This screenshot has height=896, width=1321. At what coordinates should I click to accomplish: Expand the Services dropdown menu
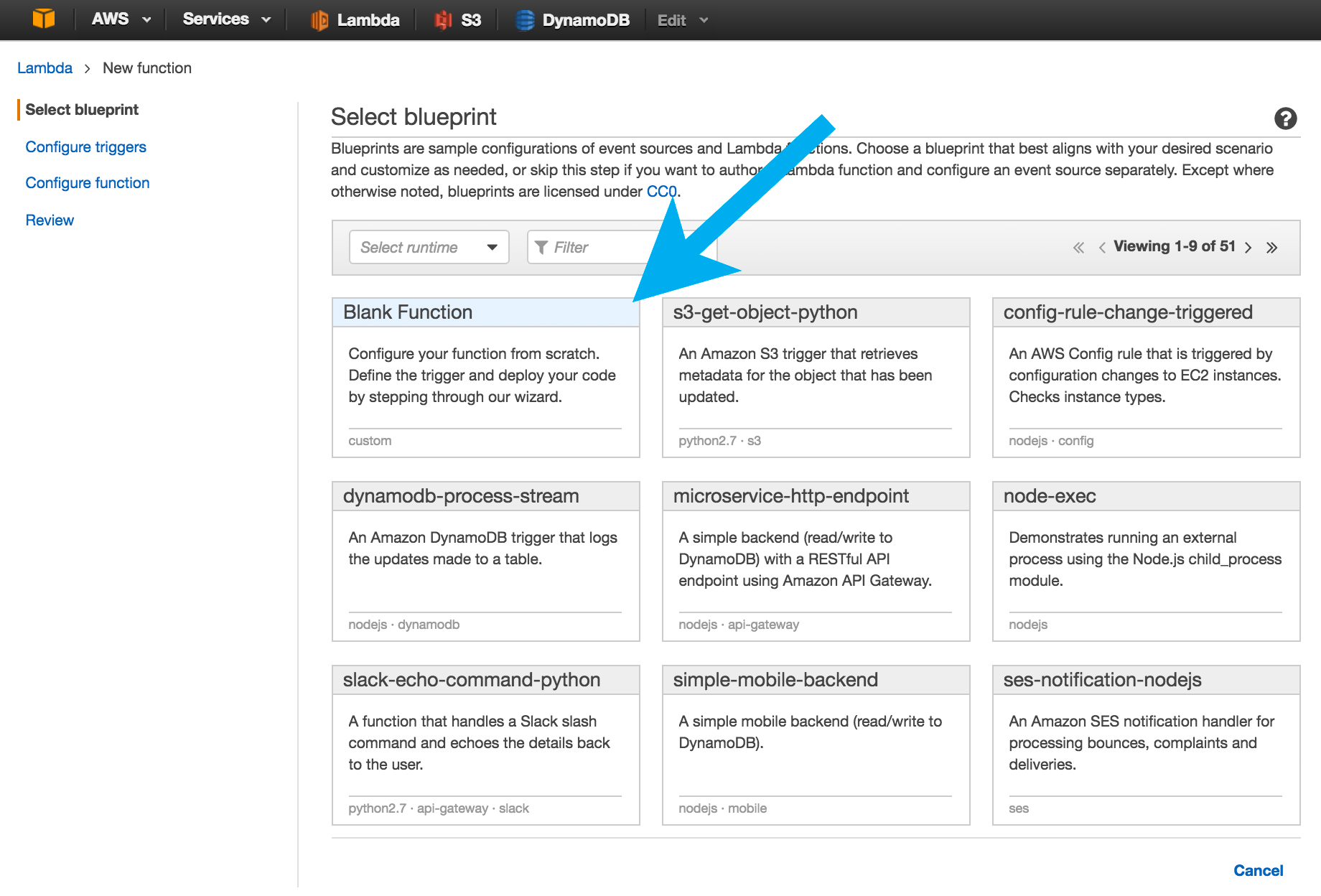coord(226,19)
